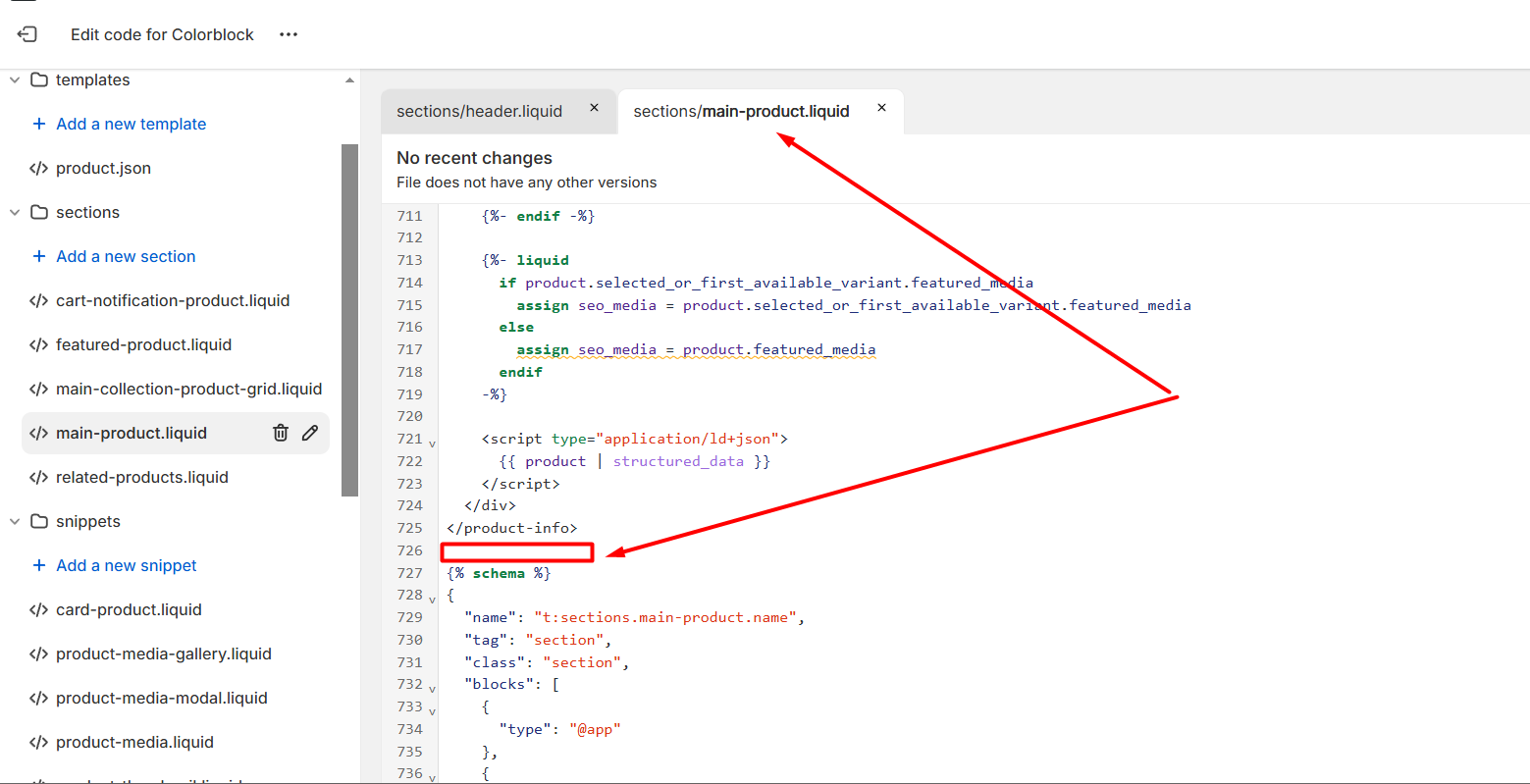The height and width of the screenshot is (784, 1530).
Task: Click the plus icon for new template
Action: (39, 124)
